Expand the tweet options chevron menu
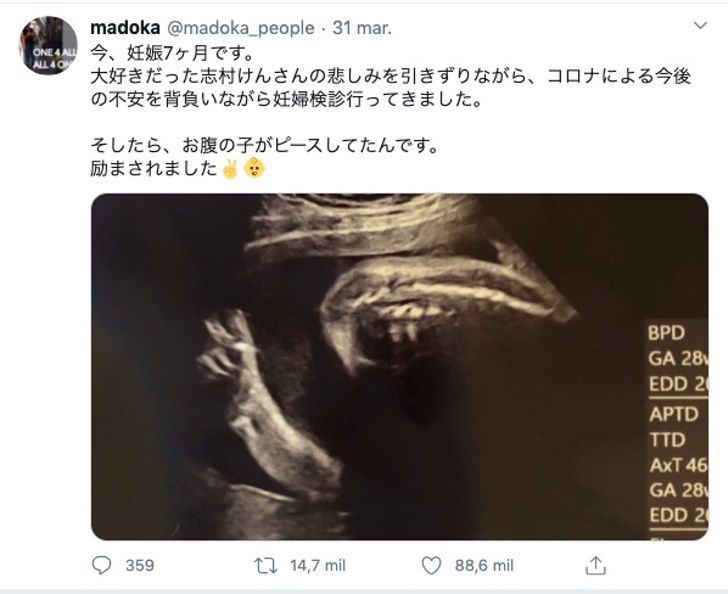The width and height of the screenshot is (728, 594). click(x=700, y=26)
